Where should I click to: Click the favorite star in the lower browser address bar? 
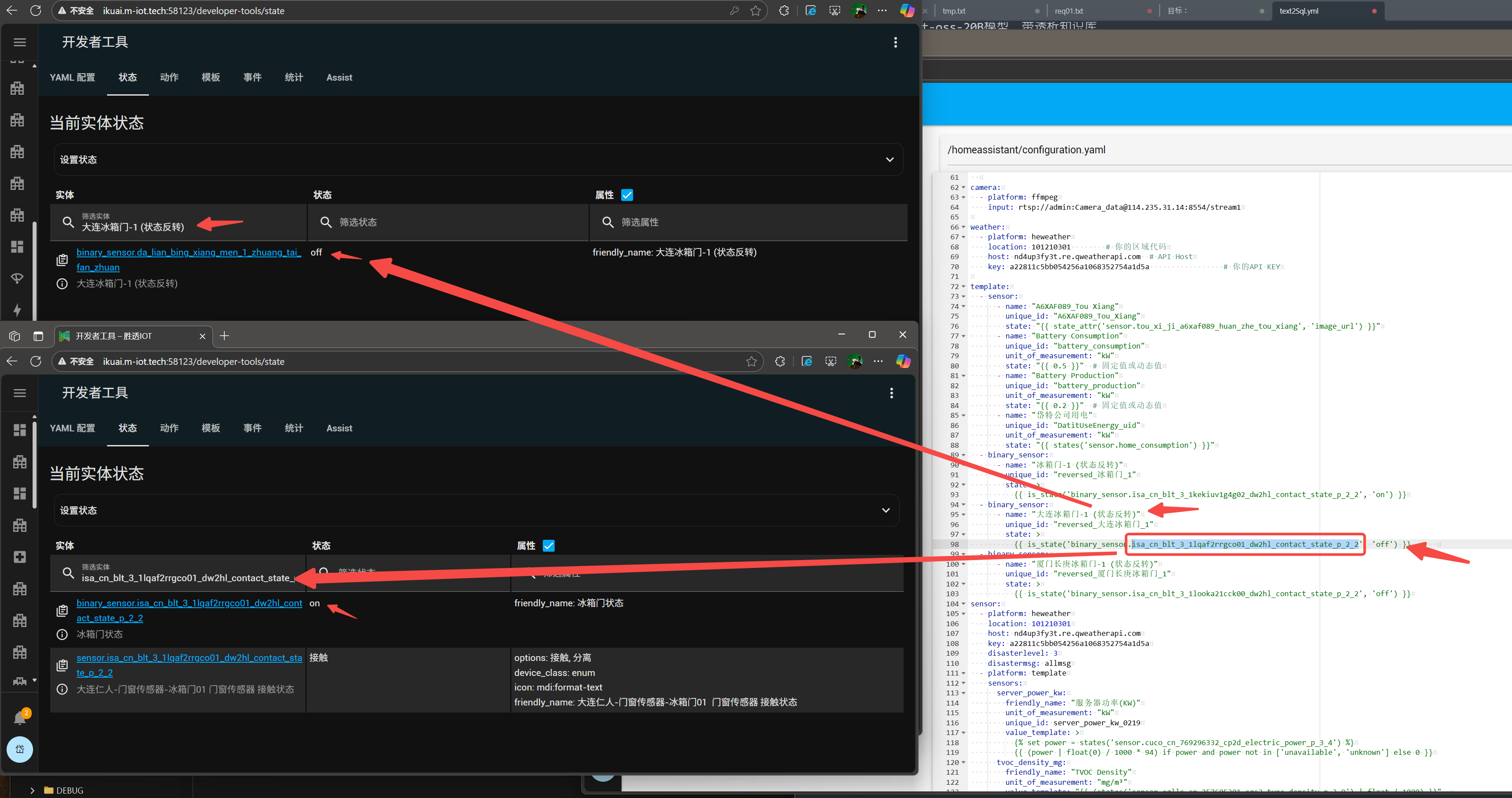tap(751, 362)
